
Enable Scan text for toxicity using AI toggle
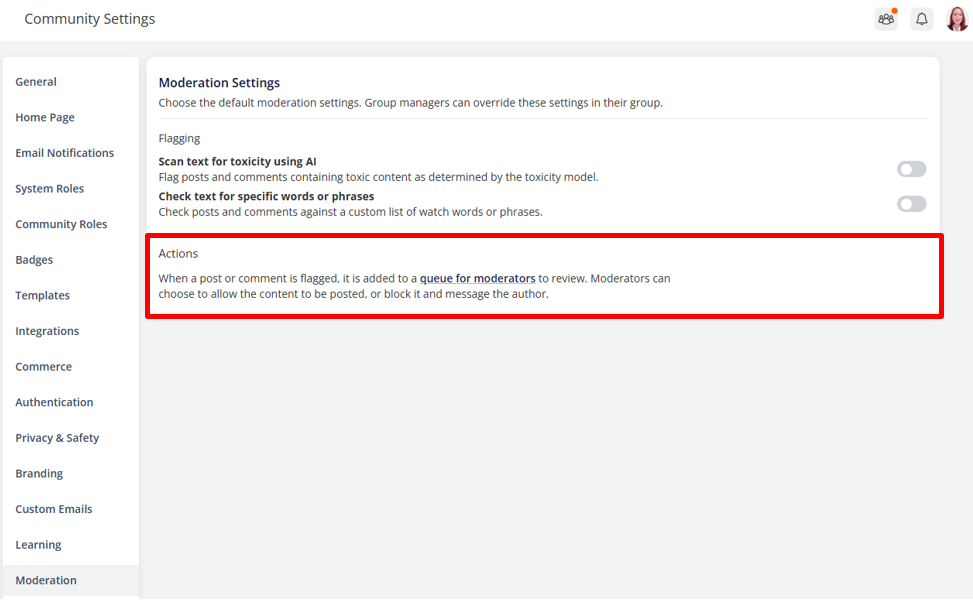[x=911, y=169]
